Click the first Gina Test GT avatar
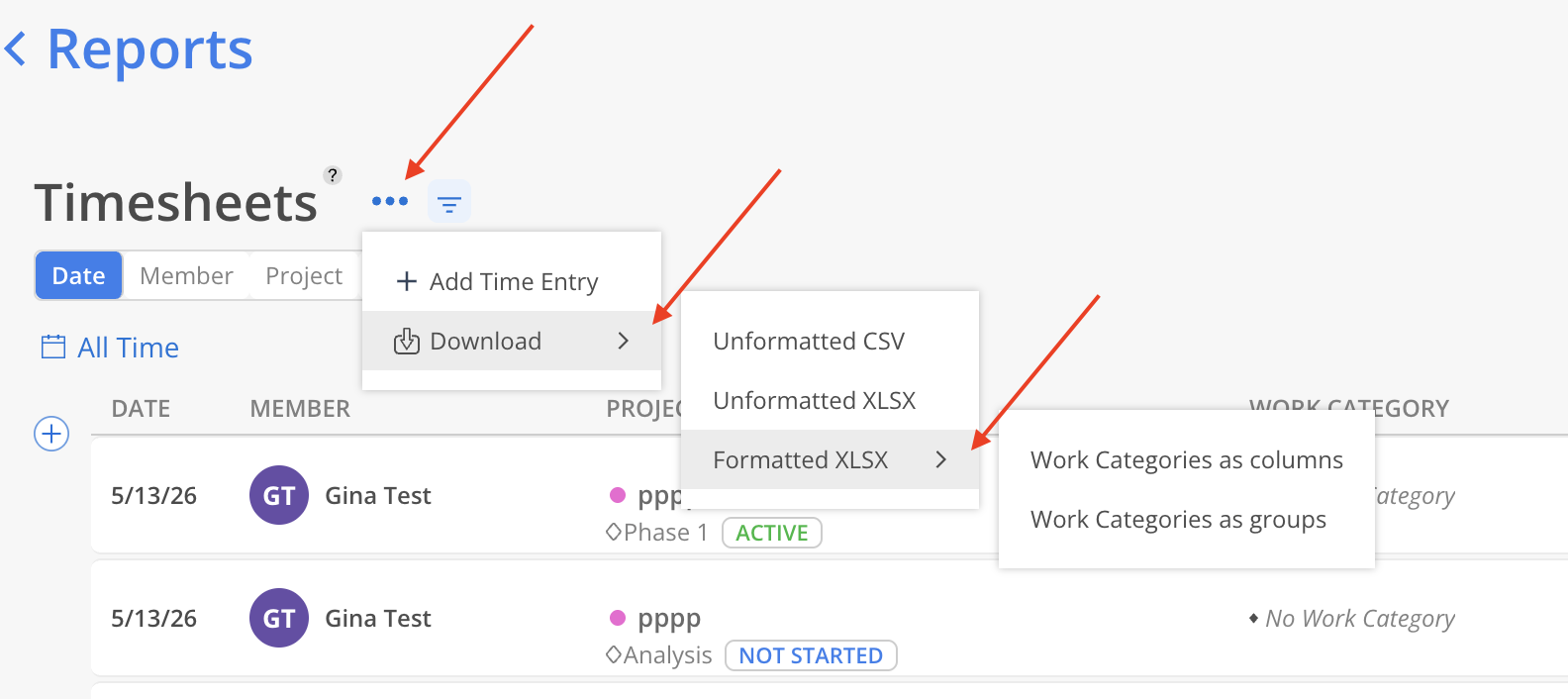 tap(279, 495)
